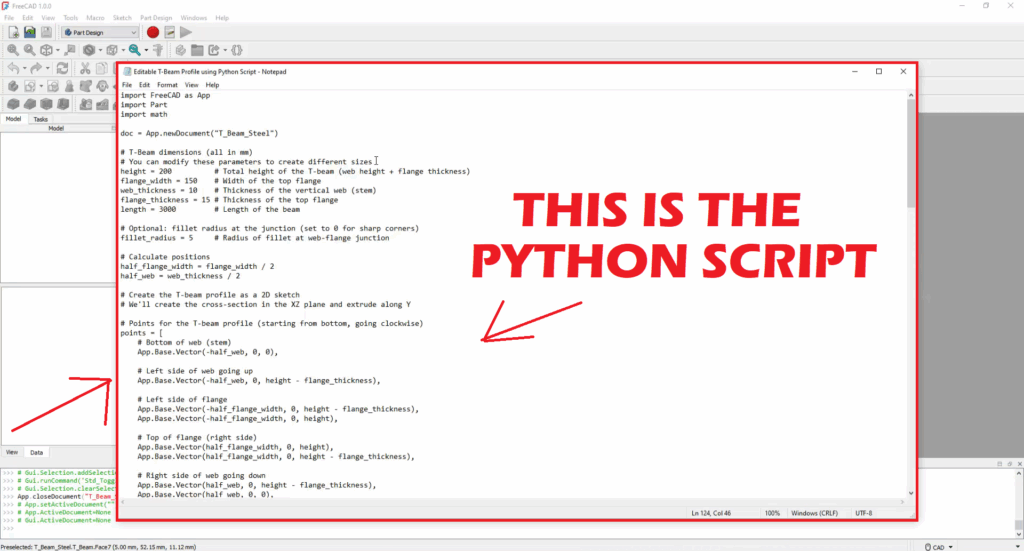Click the Refresh recompute icon
The height and width of the screenshot is (551, 1024).
62,69
